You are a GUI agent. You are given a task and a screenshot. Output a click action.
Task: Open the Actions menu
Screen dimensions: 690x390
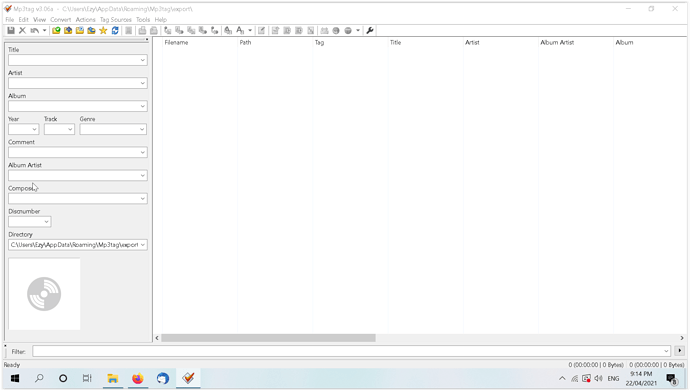(85, 20)
